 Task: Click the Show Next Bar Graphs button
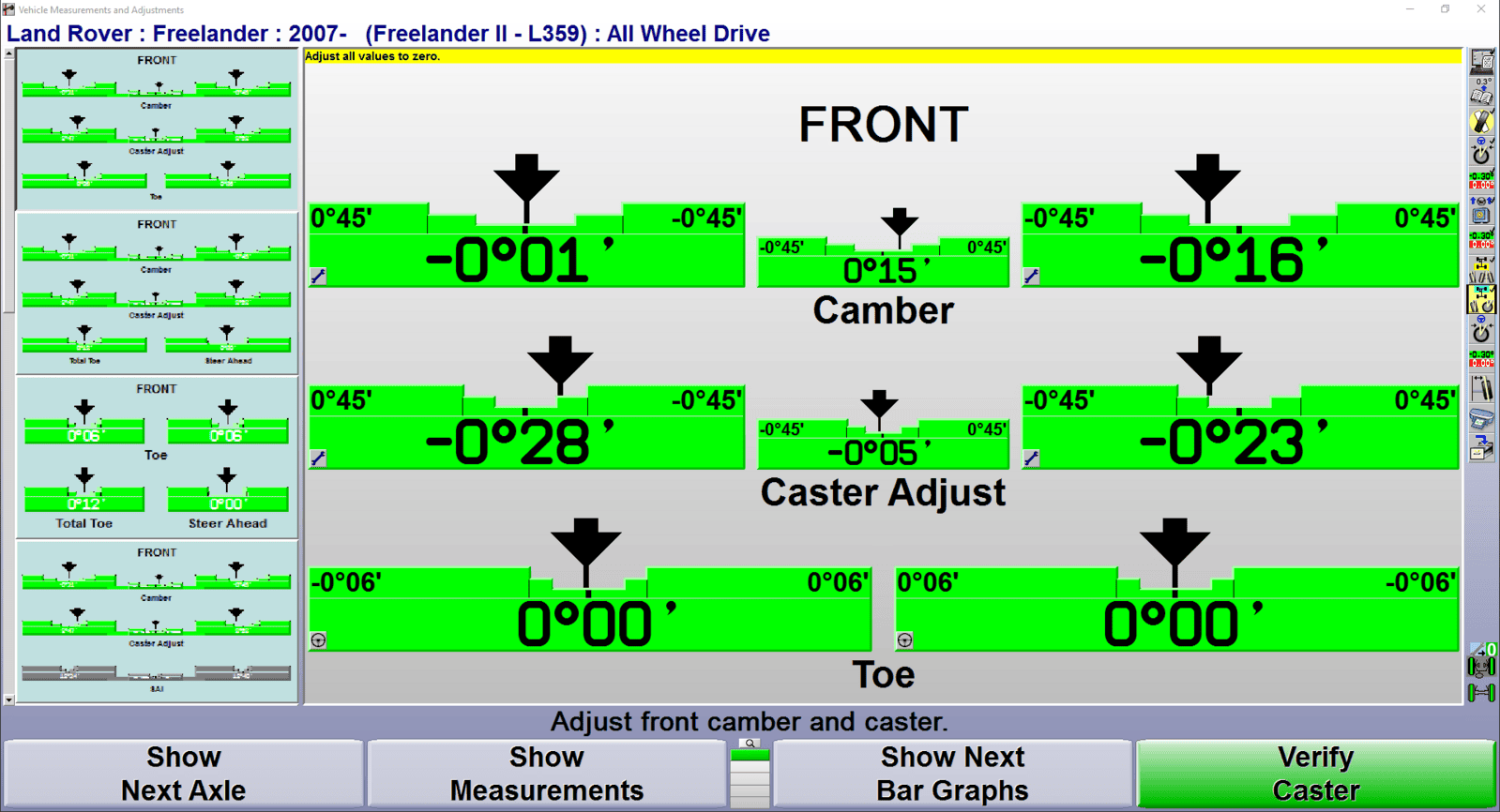pyautogui.click(x=952, y=774)
